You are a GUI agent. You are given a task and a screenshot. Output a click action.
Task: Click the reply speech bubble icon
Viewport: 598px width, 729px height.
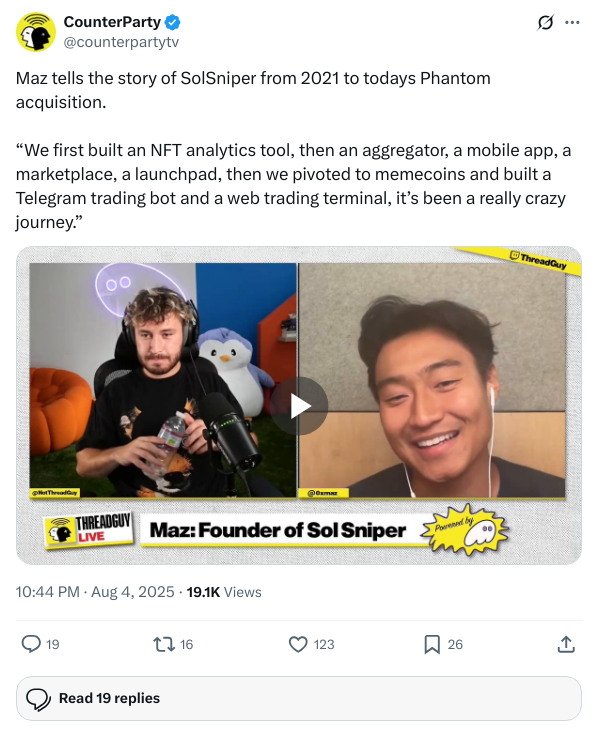tap(31, 644)
